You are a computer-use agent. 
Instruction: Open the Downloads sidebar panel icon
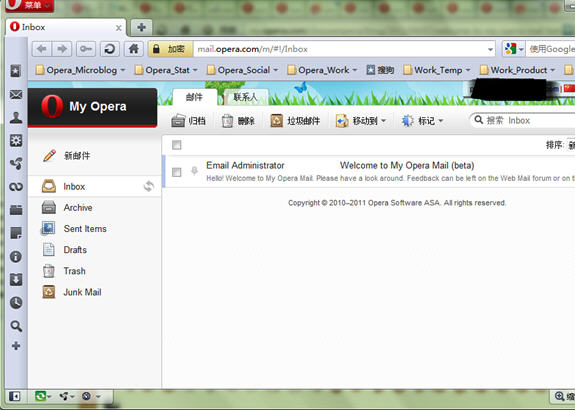(x=16, y=279)
